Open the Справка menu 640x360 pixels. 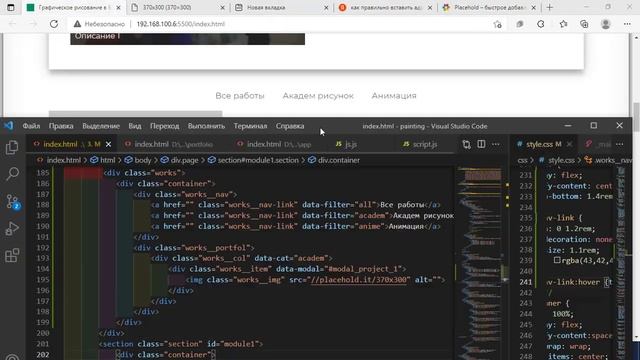[x=290, y=126]
